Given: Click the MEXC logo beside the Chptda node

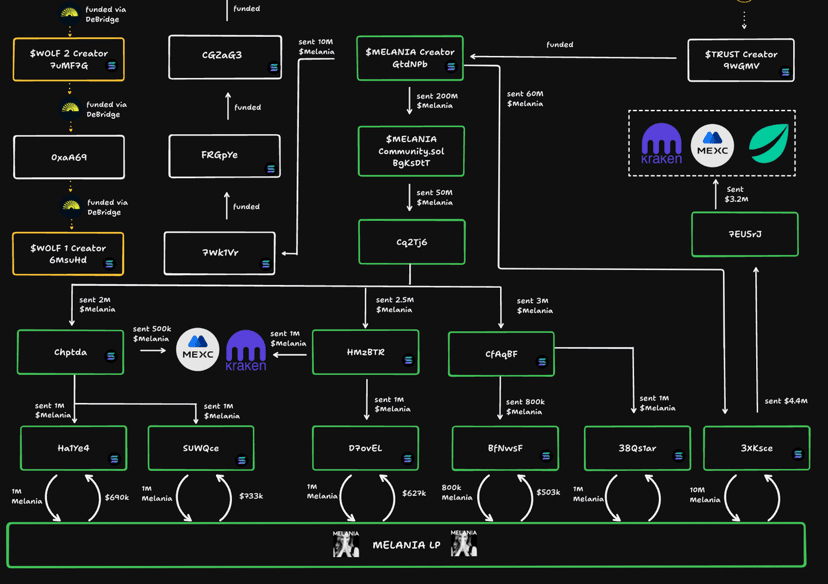Looking at the screenshot, I should pos(197,350).
